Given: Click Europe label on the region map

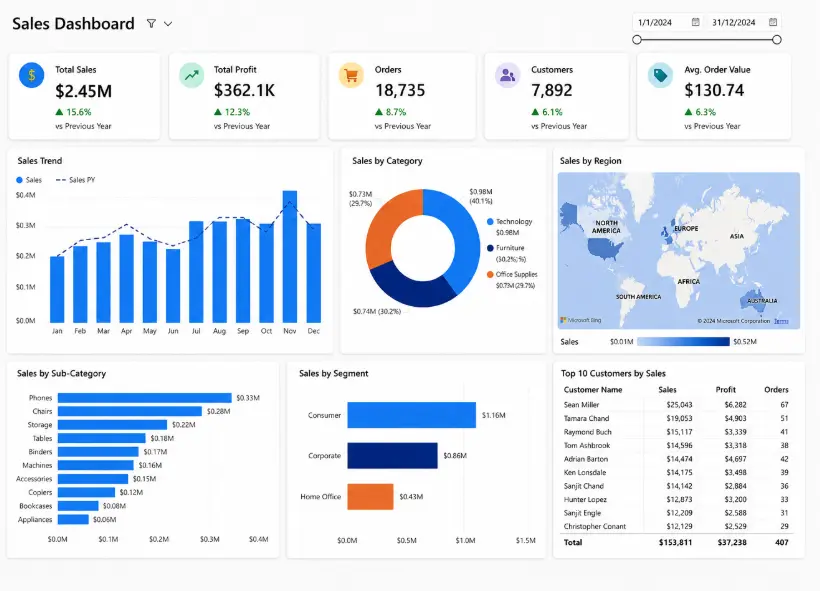Looking at the screenshot, I should 686,229.
